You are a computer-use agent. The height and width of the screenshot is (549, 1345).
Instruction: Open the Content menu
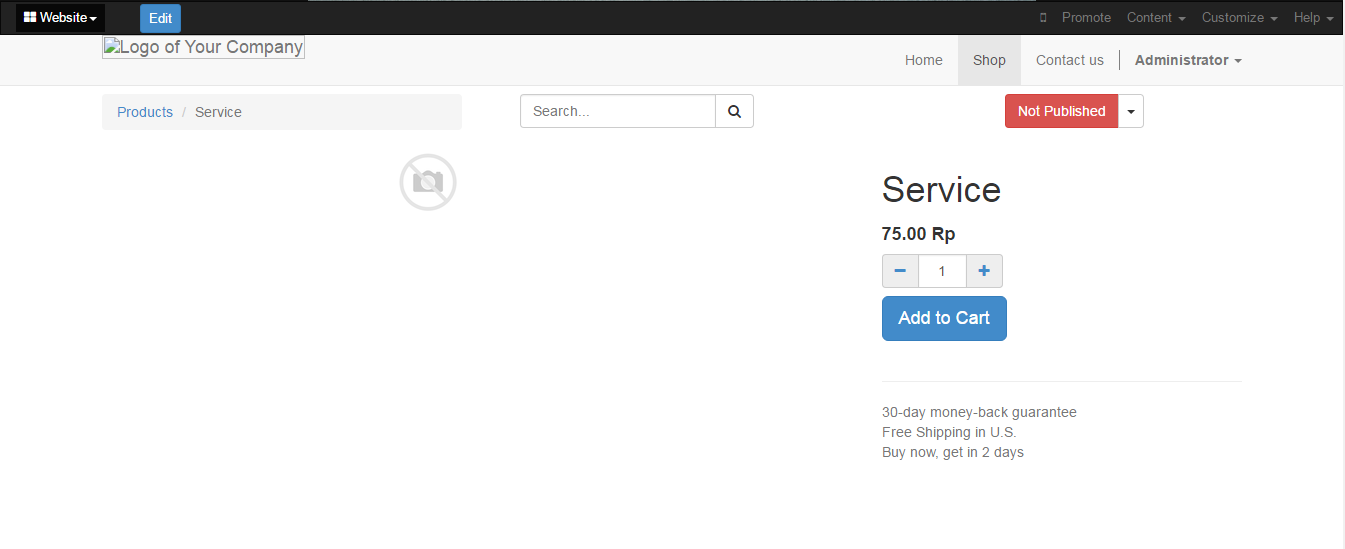pos(1156,18)
